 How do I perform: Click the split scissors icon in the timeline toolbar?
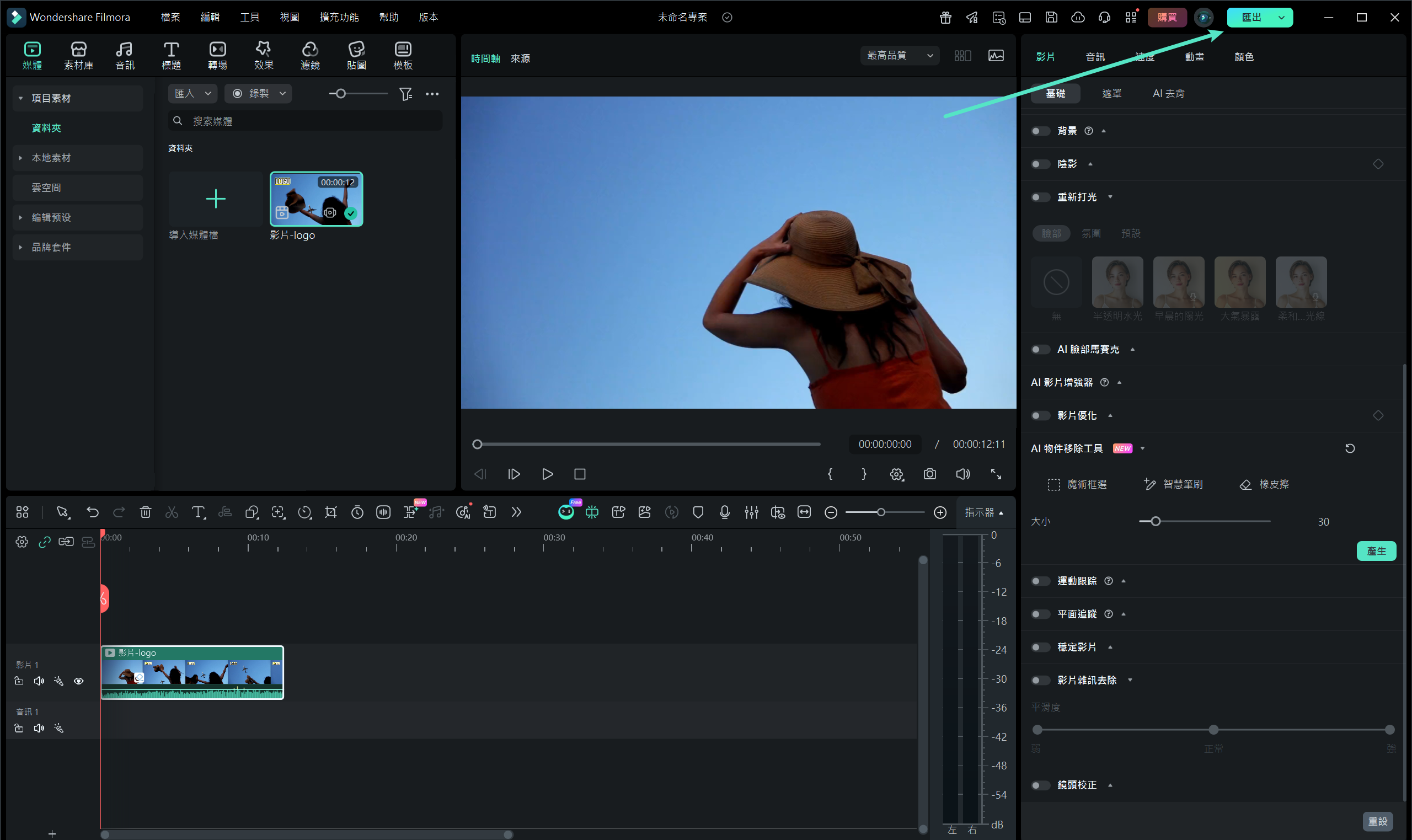[x=172, y=512]
